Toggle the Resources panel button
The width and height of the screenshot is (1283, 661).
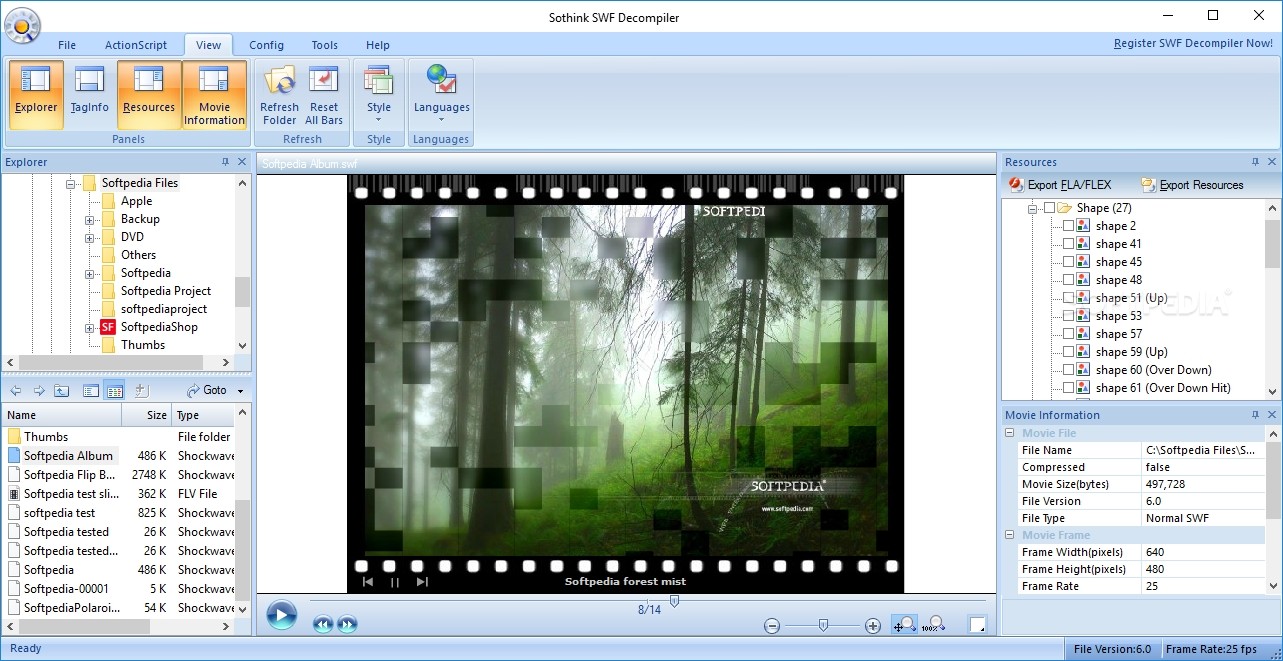pos(149,95)
